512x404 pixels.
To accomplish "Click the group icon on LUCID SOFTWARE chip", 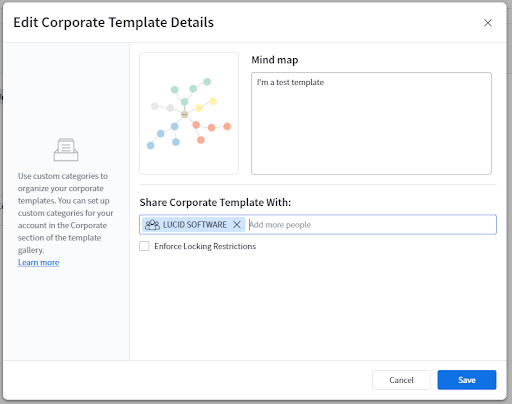I will pyautogui.click(x=152, y=225).
